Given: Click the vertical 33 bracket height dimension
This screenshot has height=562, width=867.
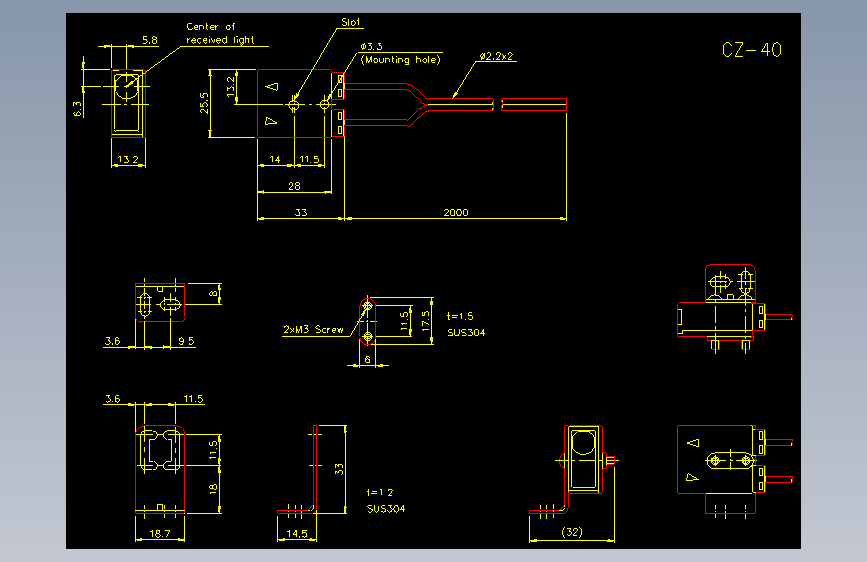Looking at the screenshot, I should pyautogui.click(x=339, y=469).
